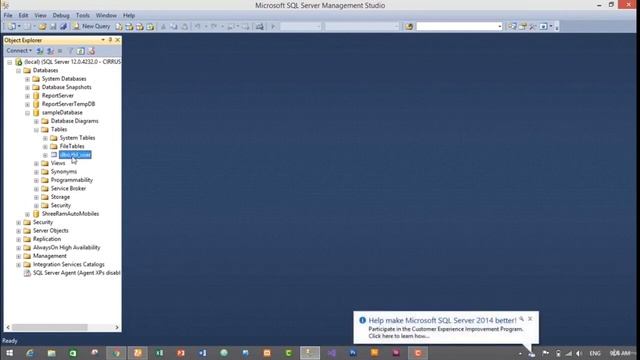Click the Object Explorer scroll right arrow

(x=117, y=327)
